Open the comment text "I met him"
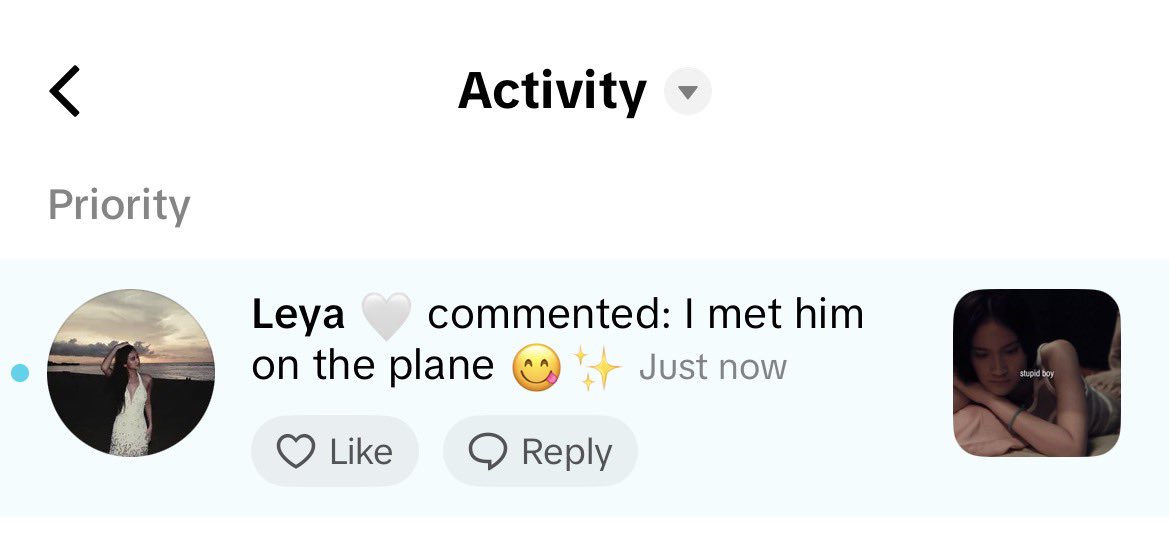The height and width of the screenshot is (537, 1169). pyautogui.click(x=774, y=313)
